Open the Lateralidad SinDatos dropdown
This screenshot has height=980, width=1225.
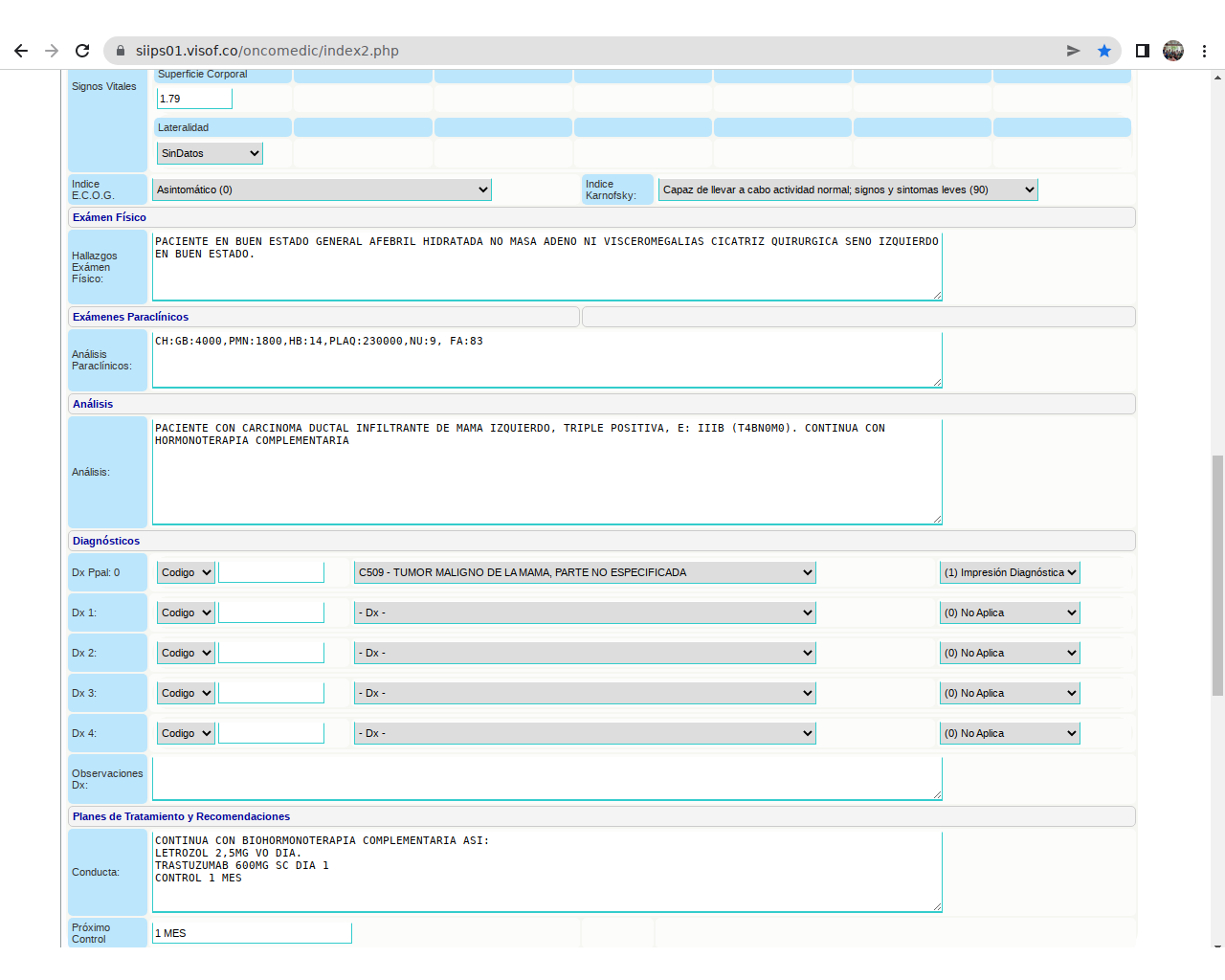(x=210, y=153)
